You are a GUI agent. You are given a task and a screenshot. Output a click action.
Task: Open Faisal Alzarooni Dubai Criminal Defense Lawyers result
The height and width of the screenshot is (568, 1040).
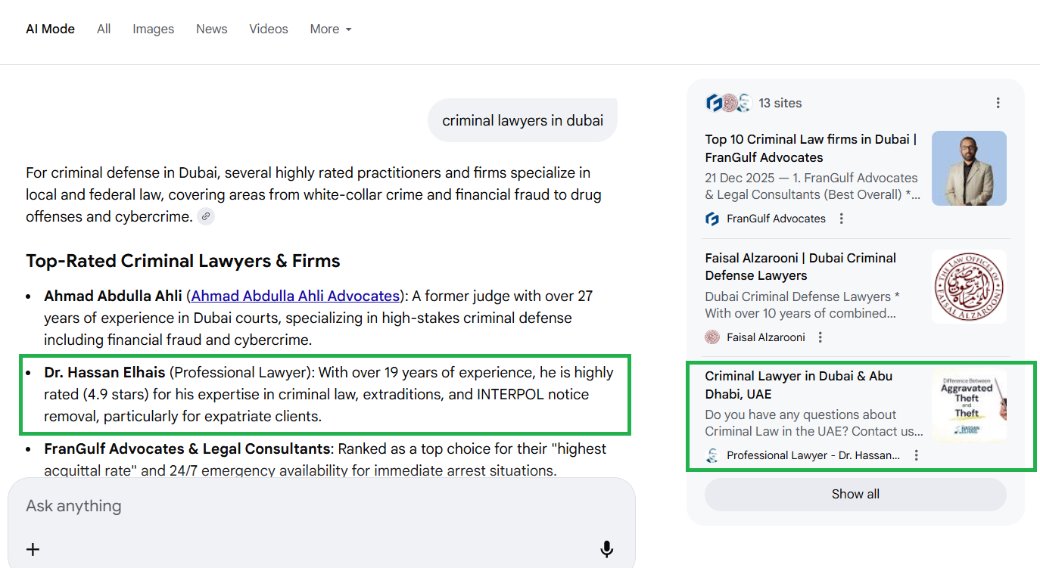click(801, 267)
